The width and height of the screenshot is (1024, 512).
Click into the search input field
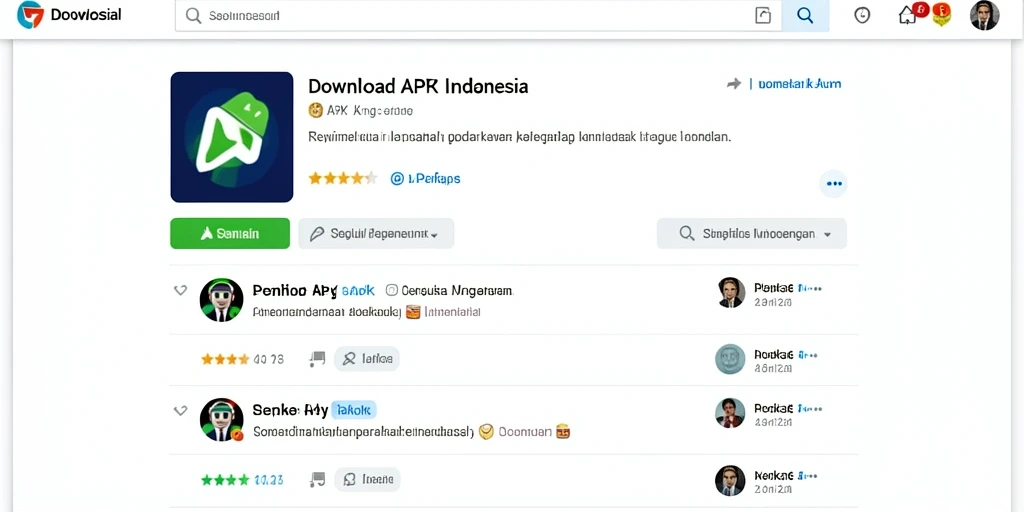tap(478, 16)
